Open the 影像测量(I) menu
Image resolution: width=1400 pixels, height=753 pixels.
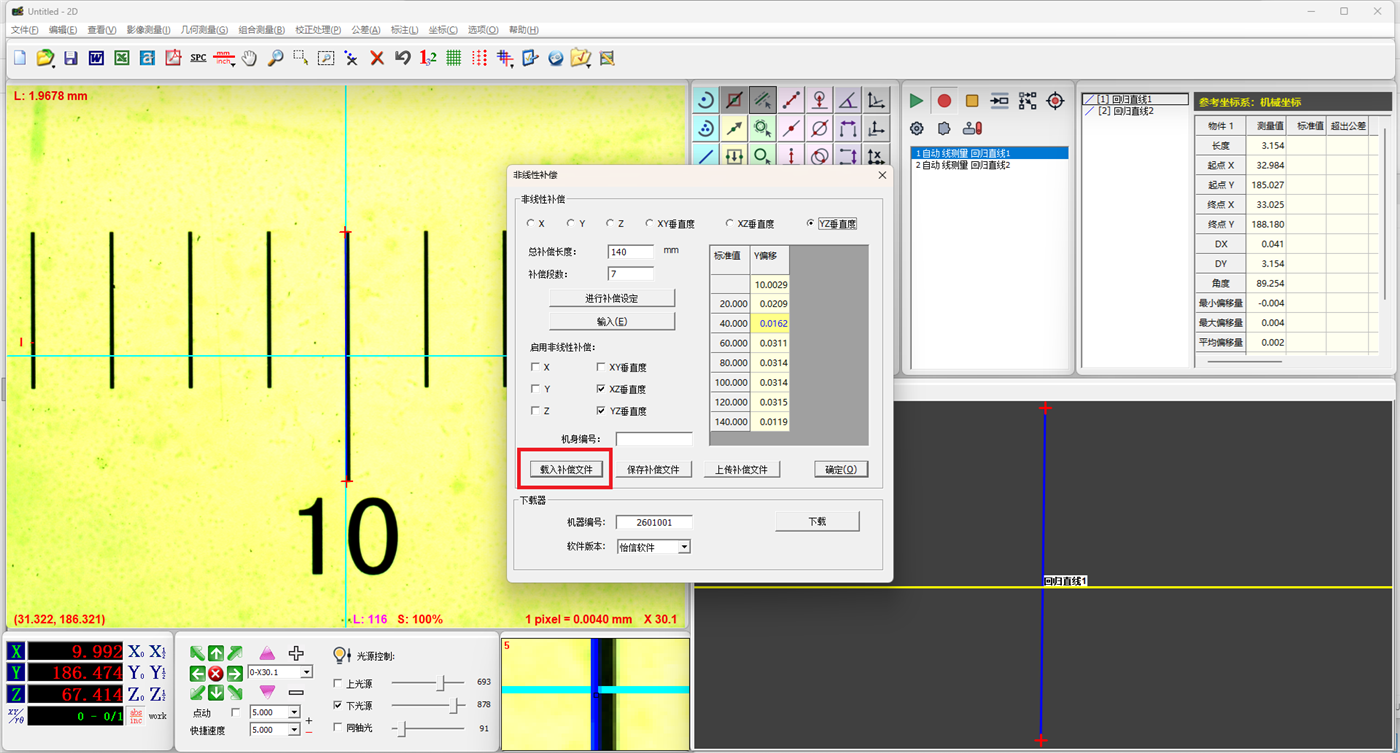pyautogui.click(x=148, y=30)
